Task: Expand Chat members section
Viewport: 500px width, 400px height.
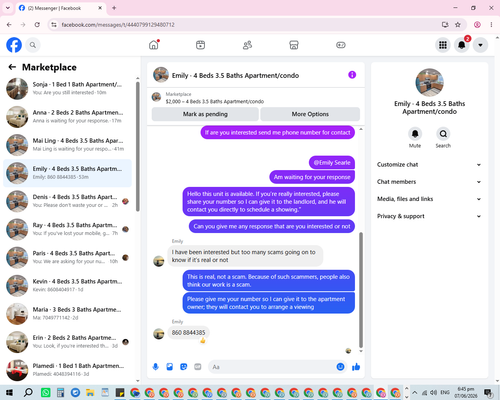Action: 429,182
